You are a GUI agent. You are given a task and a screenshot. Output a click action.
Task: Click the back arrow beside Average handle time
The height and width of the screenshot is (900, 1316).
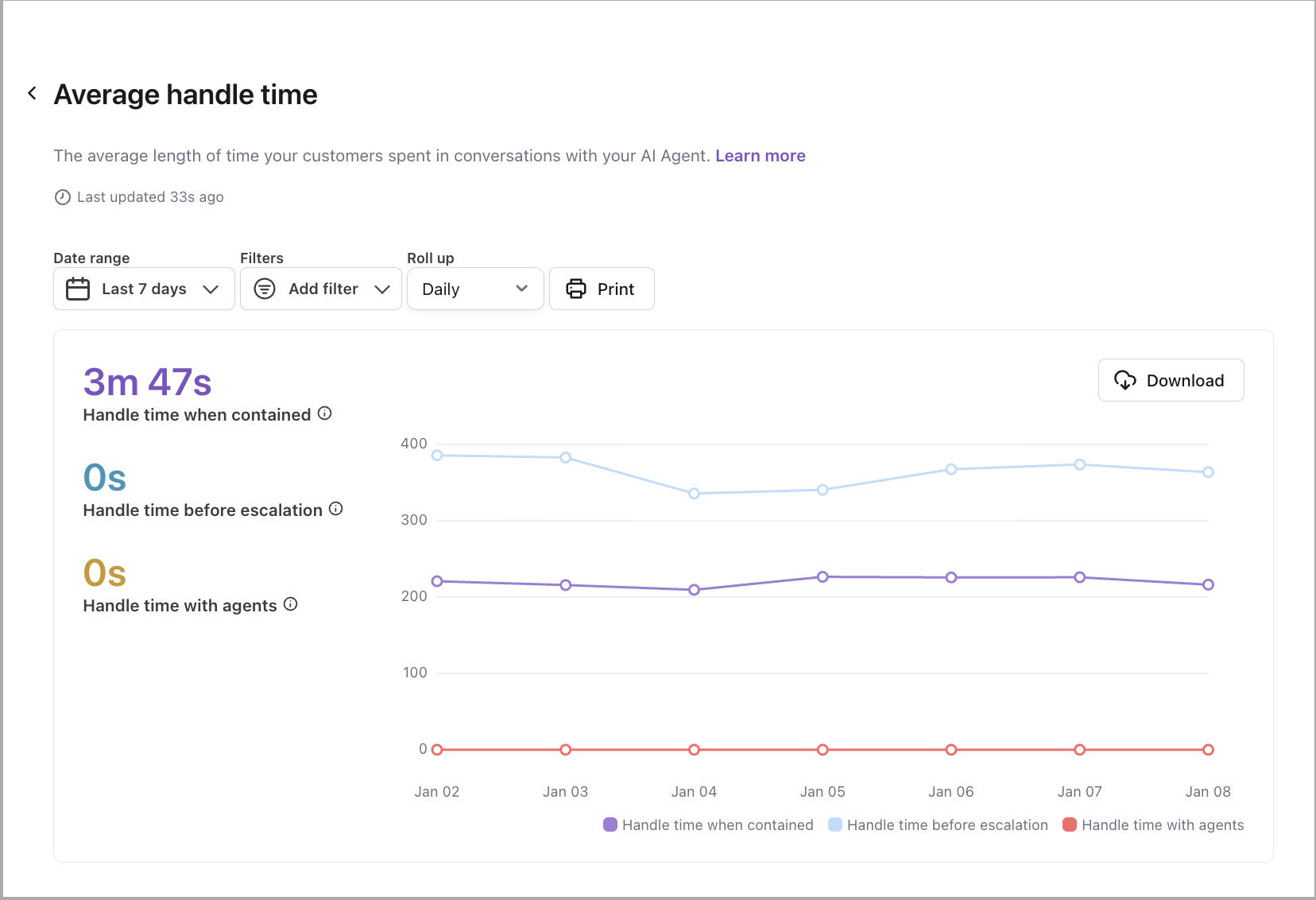pyautogui.click(x=32, y=94)
